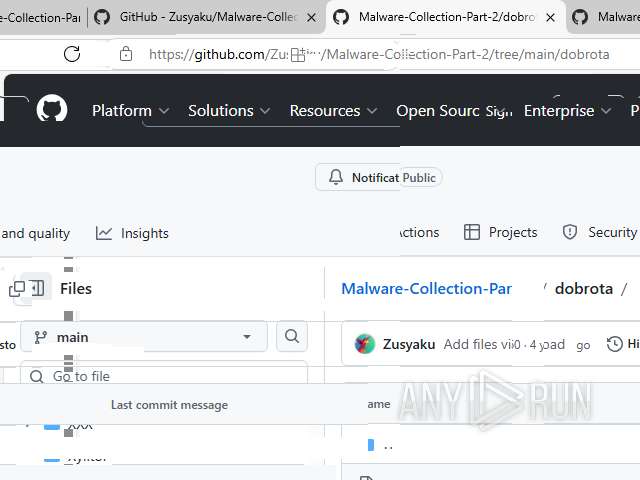Go to the parent directory '..' link
640x480 pixels.
[x=389, y=446]
